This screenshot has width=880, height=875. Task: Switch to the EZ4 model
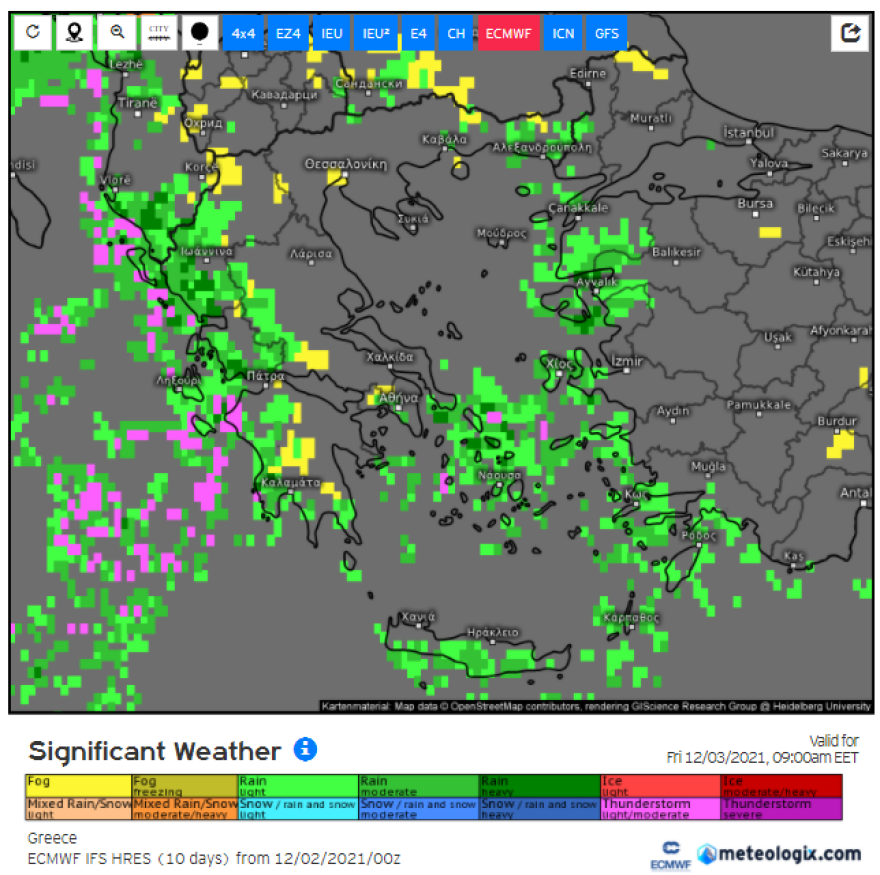pos(288,33)
